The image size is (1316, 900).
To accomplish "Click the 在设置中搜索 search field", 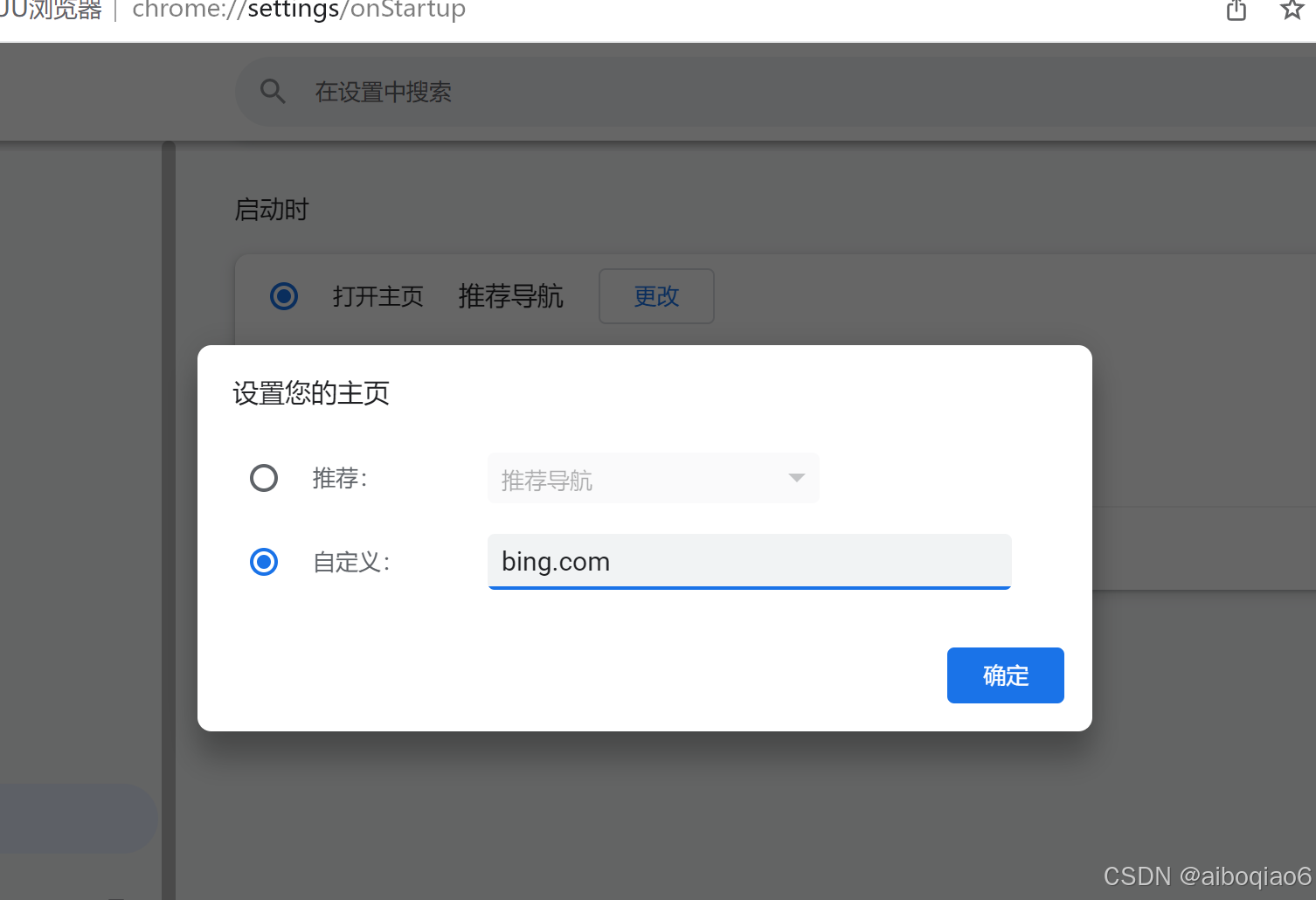I will [x=776, y=92].
